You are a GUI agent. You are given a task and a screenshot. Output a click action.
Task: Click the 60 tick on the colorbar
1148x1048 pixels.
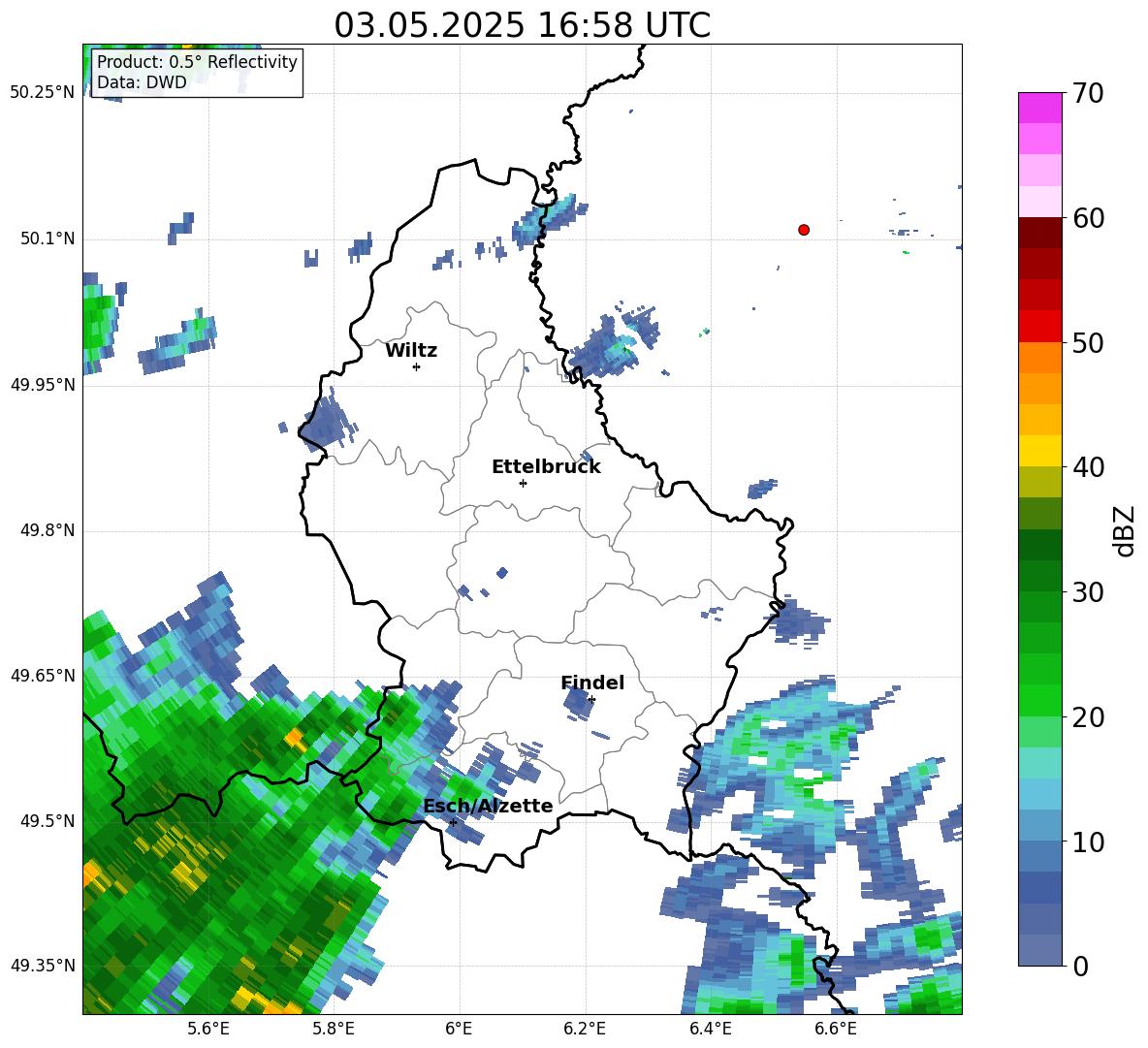(x=1087, y=218)
